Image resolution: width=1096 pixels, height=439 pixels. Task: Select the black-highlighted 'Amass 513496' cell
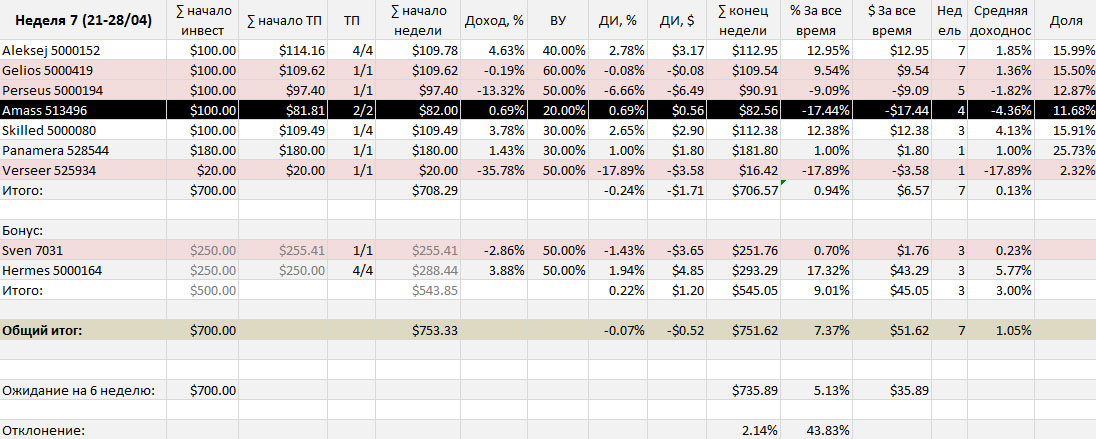[x=46, y=110]
